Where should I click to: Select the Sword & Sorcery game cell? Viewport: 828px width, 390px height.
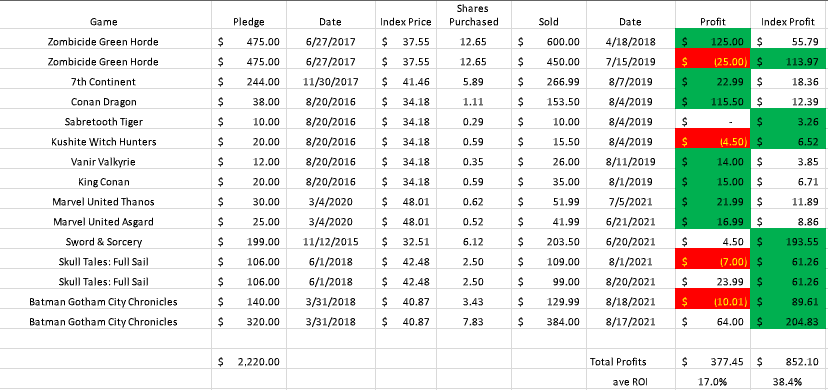pos(104,242)
